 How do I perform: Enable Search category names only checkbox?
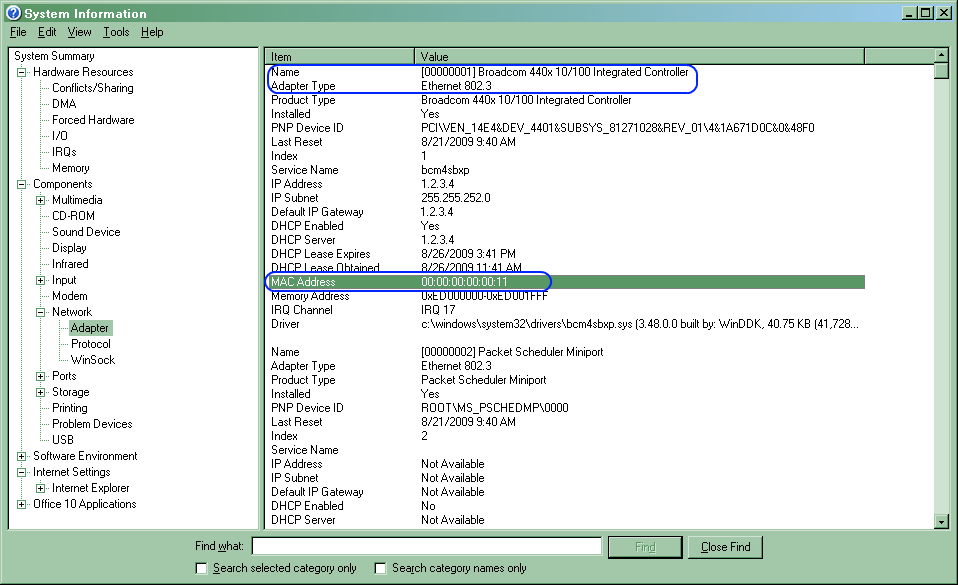(381, 568)
